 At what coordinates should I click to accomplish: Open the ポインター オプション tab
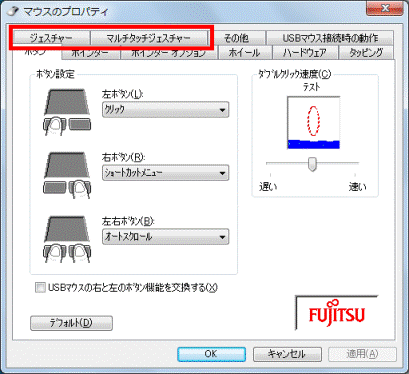click(169, 53)
